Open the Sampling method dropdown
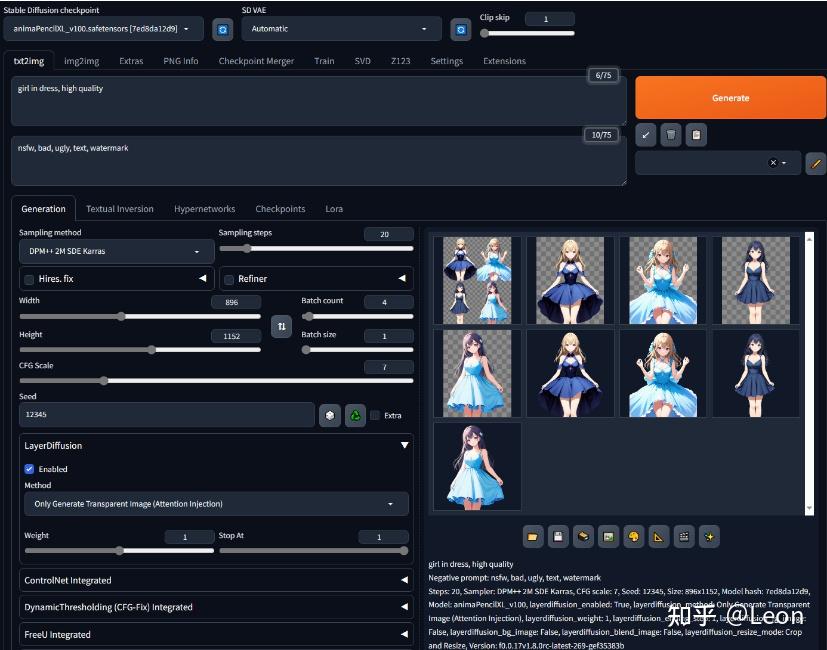The width and height of the screenshot is (827, 650). (117, 252)
